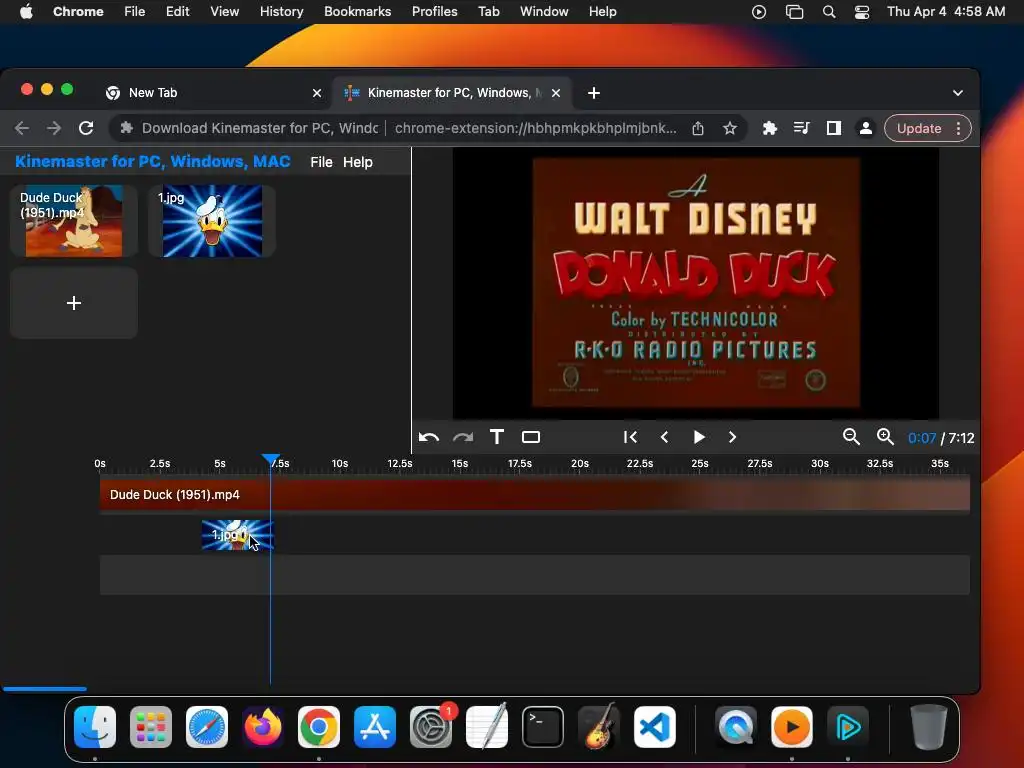Go back in browser history

[22, 128]
